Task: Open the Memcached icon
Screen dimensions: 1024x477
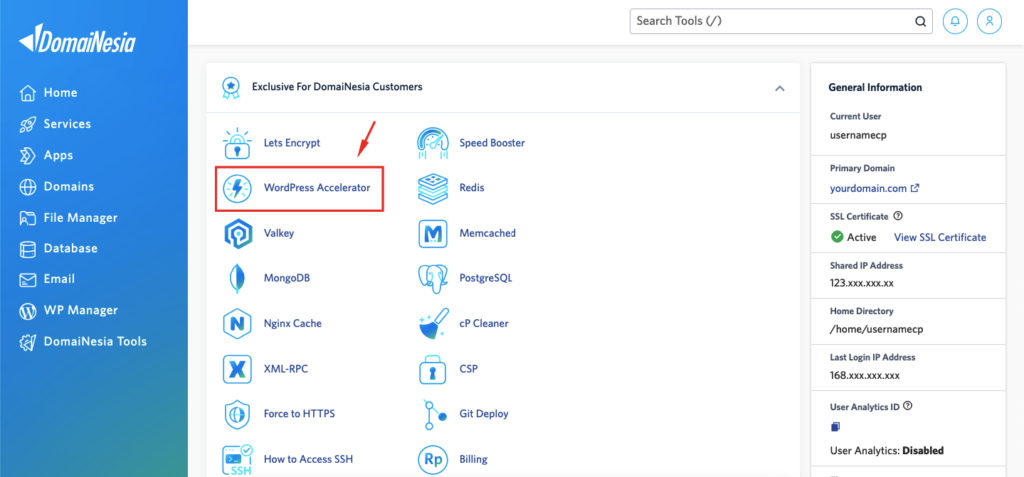Action: click(x=432, y=233)
